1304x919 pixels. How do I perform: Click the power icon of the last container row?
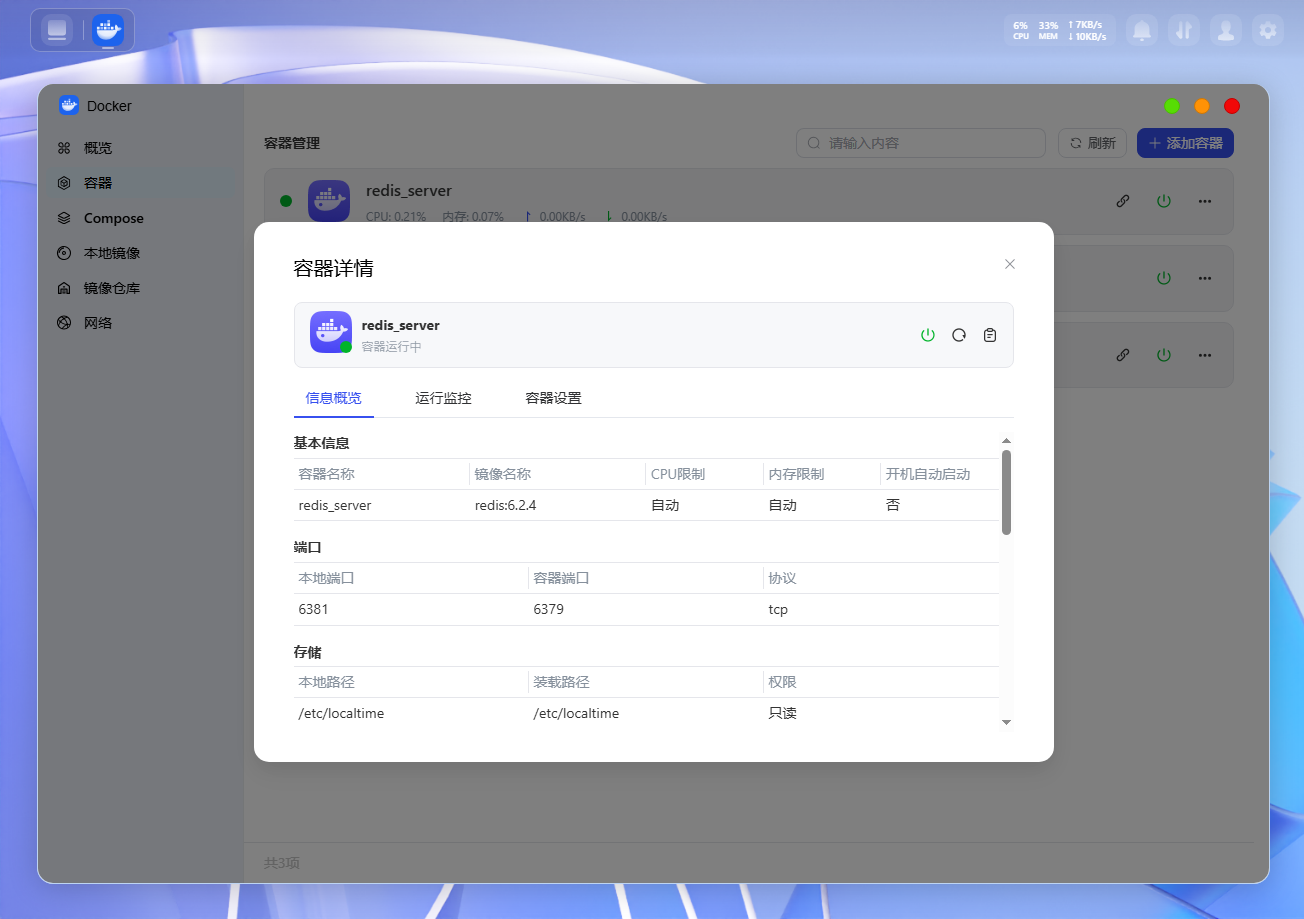(x=1164, y=355)
